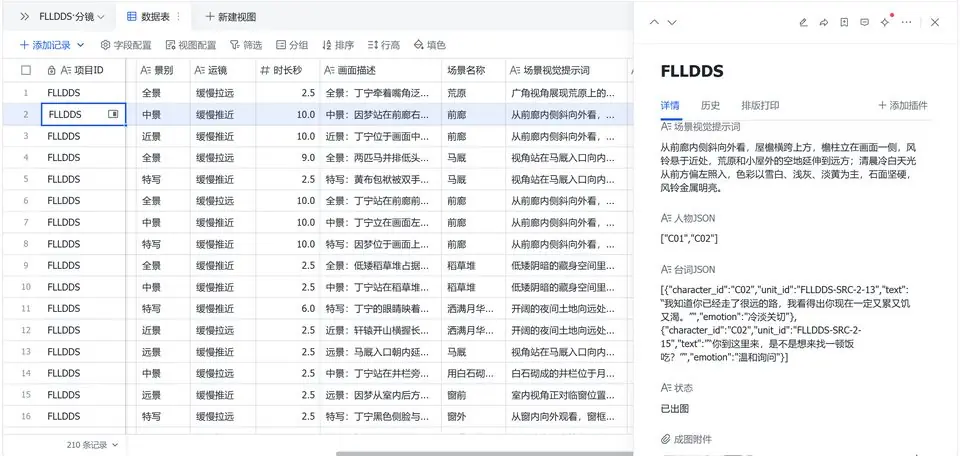Click row 14 description starting 中景：丁宁站在井栏旁
This screenshot has height=456, width=960.
coord(380,373)
